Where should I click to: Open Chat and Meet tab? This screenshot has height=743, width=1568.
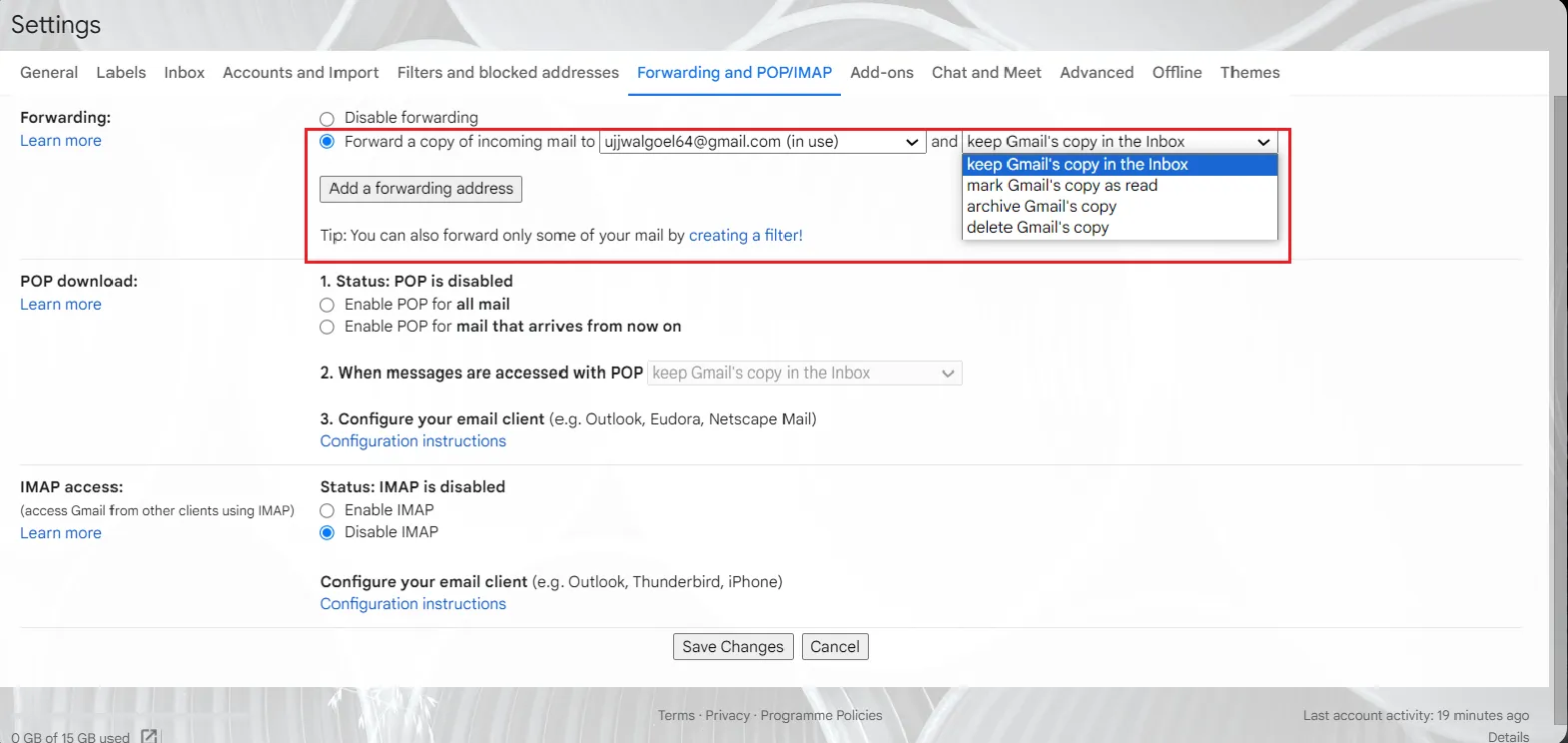click(987, 73)
